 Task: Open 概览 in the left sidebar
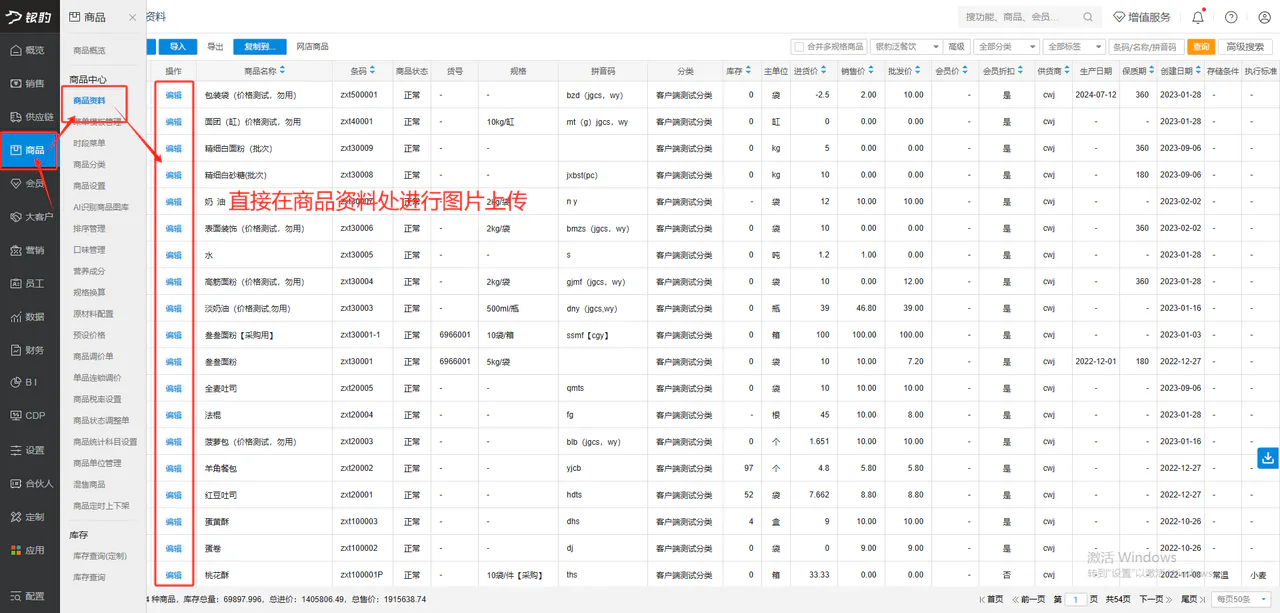pyautogui.click(x=29, y=50)
